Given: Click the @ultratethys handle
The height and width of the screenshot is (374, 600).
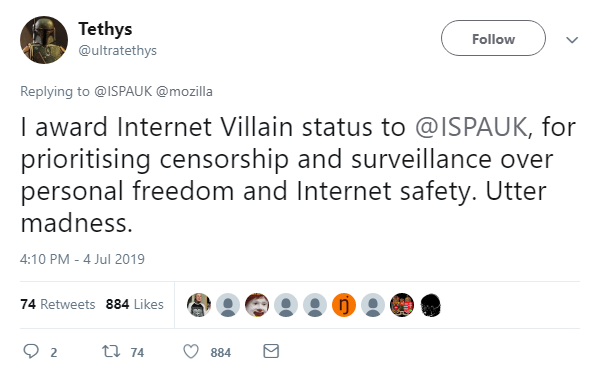Looking at the screenshot, I should (x=118, y=51).
